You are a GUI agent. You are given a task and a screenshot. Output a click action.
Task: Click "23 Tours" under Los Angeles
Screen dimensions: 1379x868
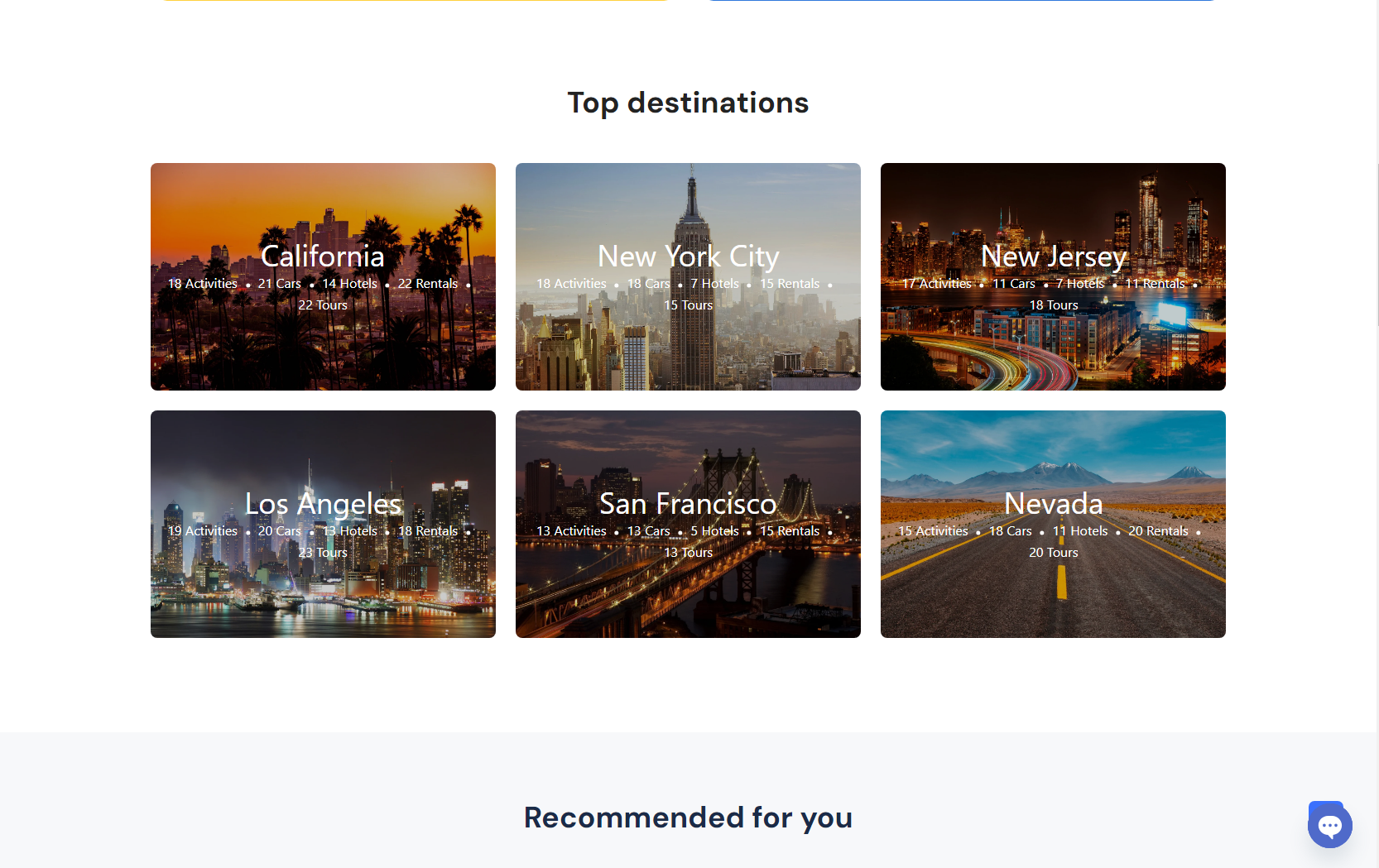pyautogui.click(x=323, y=553)
